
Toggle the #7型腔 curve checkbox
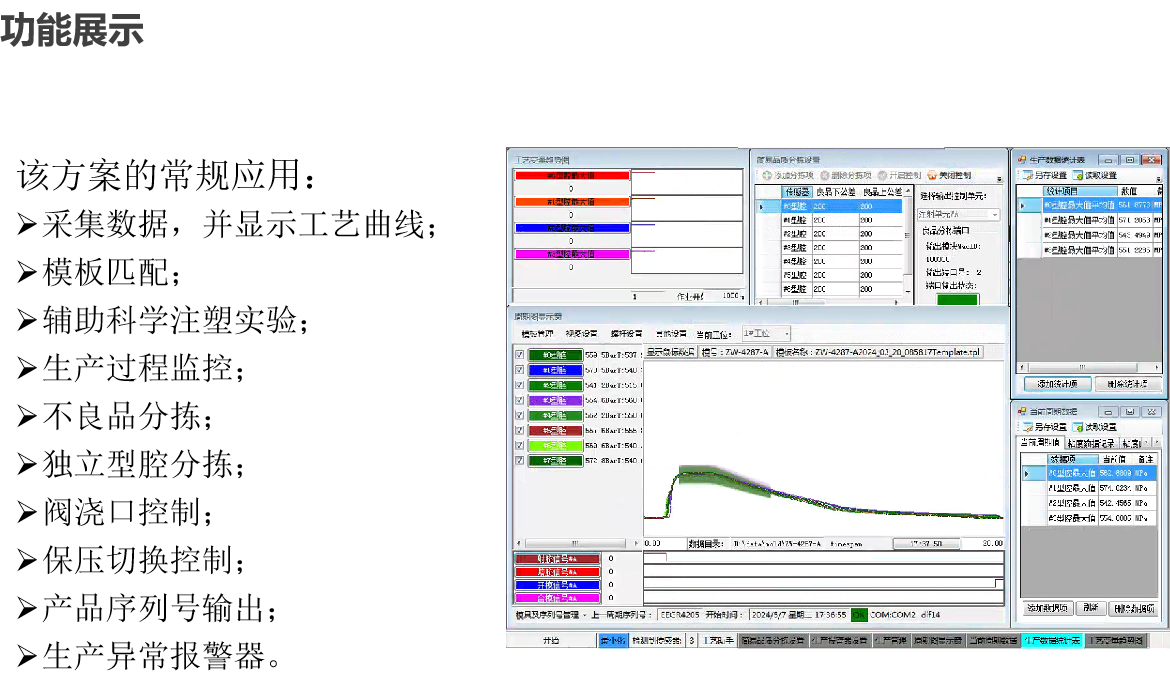click(x=519, y=460)
